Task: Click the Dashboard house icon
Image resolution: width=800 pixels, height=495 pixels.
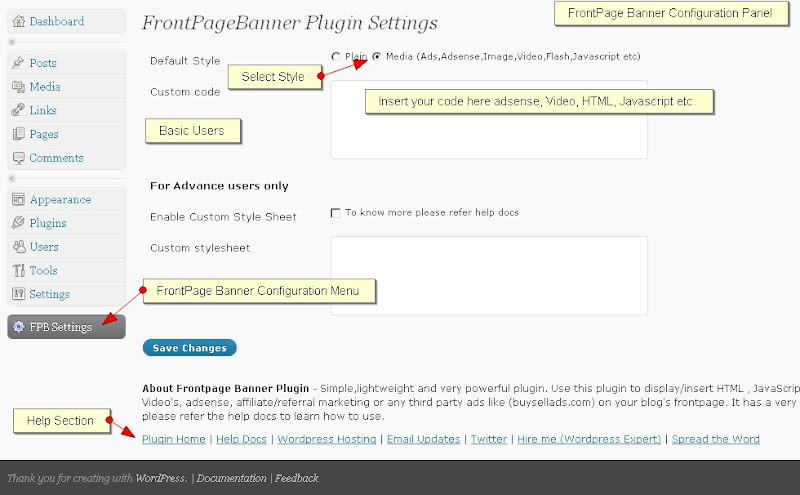Action: [19, 21]
